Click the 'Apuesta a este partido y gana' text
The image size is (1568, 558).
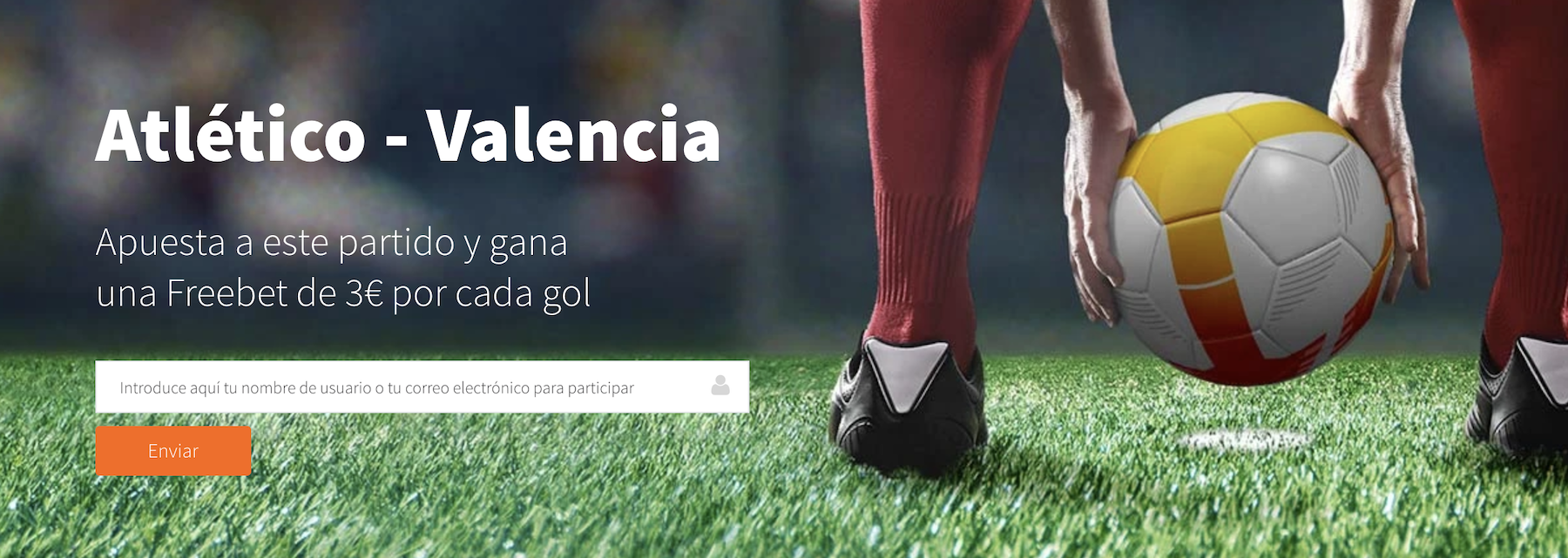332,242
